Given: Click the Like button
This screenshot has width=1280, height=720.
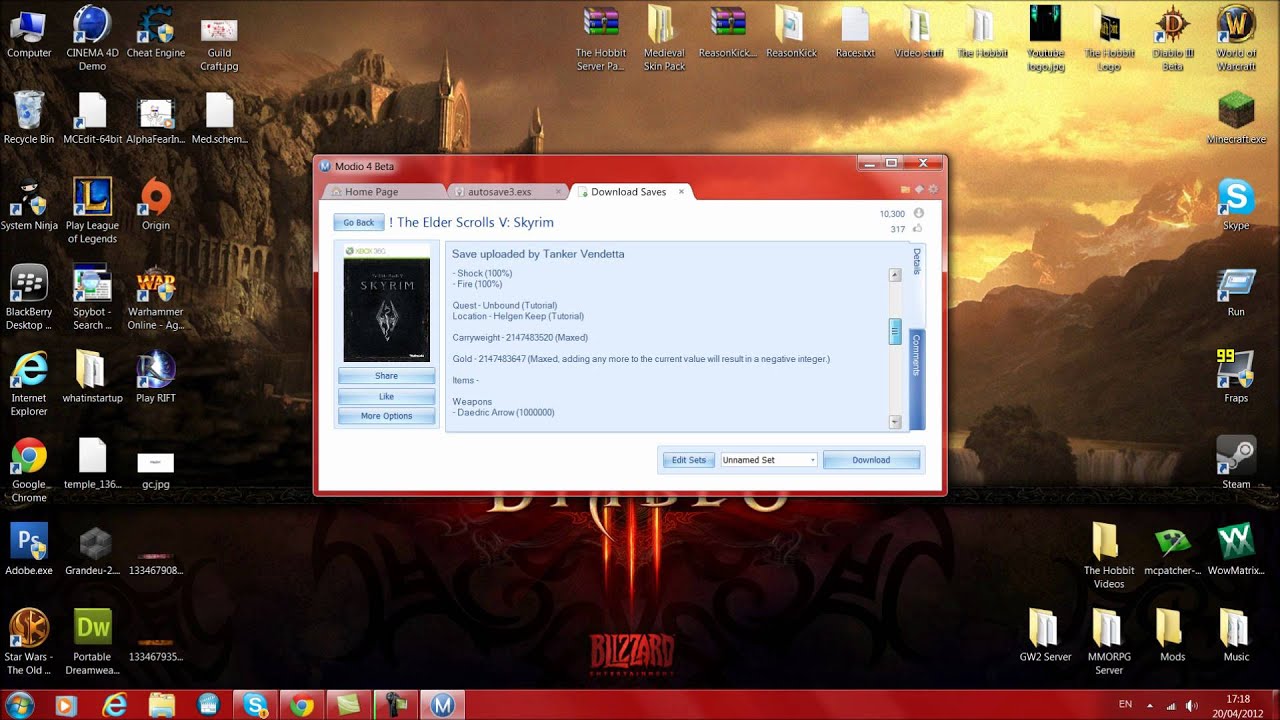Looking at the screenshot, I should (386, 396).
